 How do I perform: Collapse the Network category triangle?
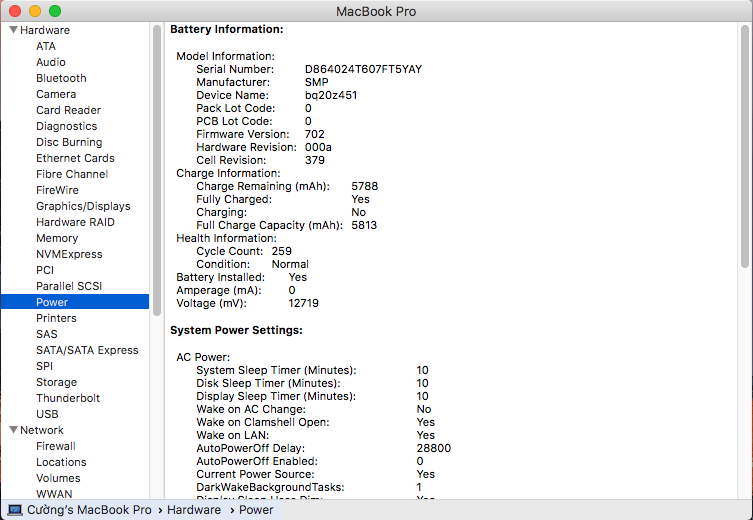click(x=13, y=430)
